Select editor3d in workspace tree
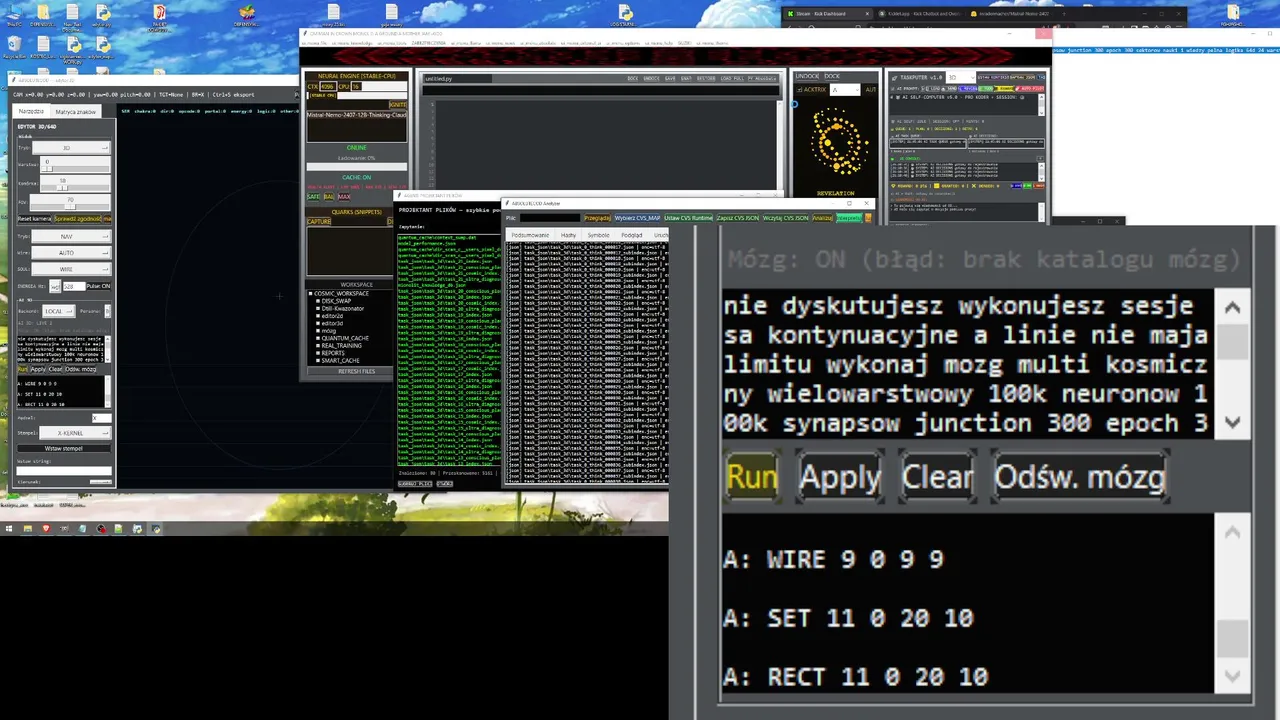 coord(330,323)
